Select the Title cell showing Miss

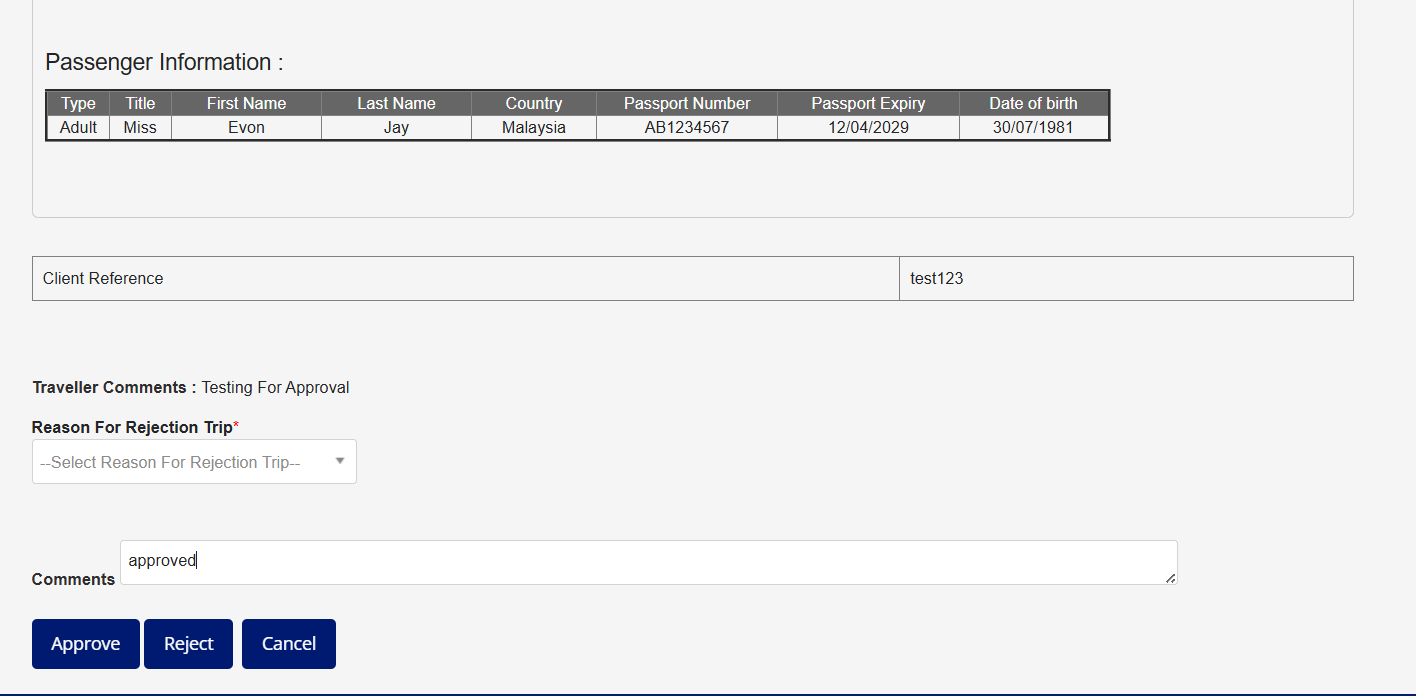139,127
